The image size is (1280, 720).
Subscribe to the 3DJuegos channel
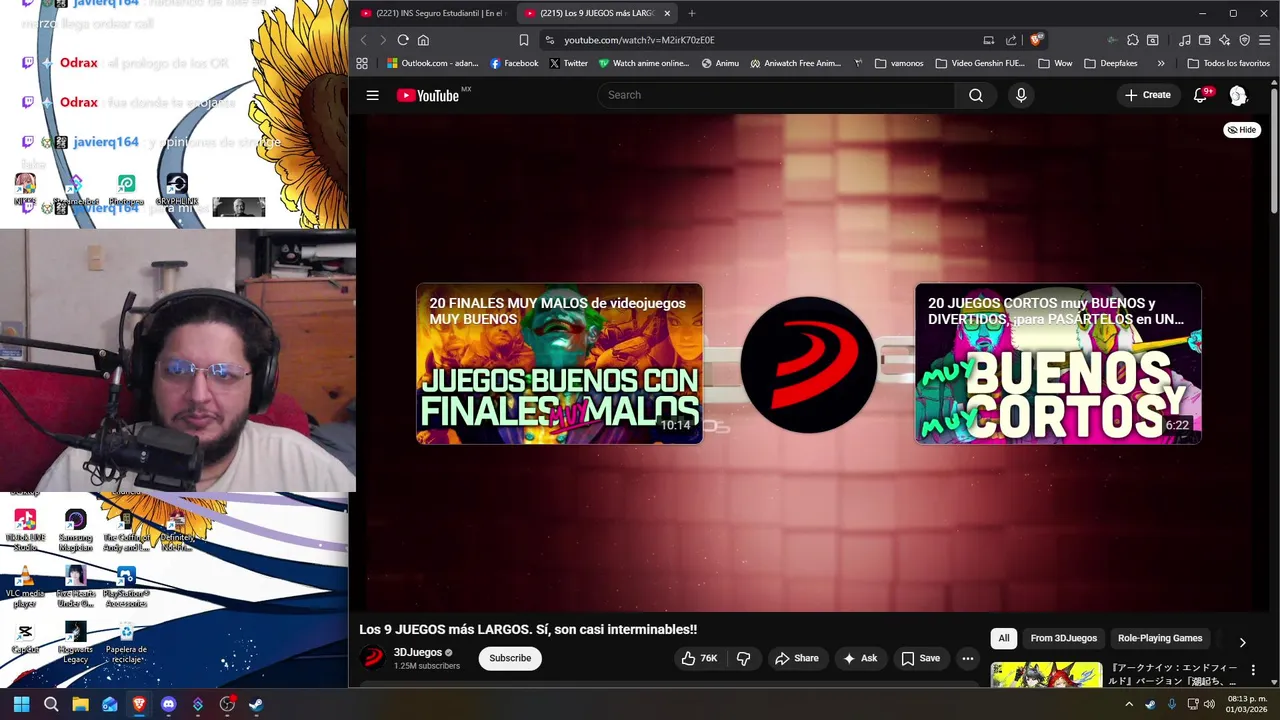point(510,658)
